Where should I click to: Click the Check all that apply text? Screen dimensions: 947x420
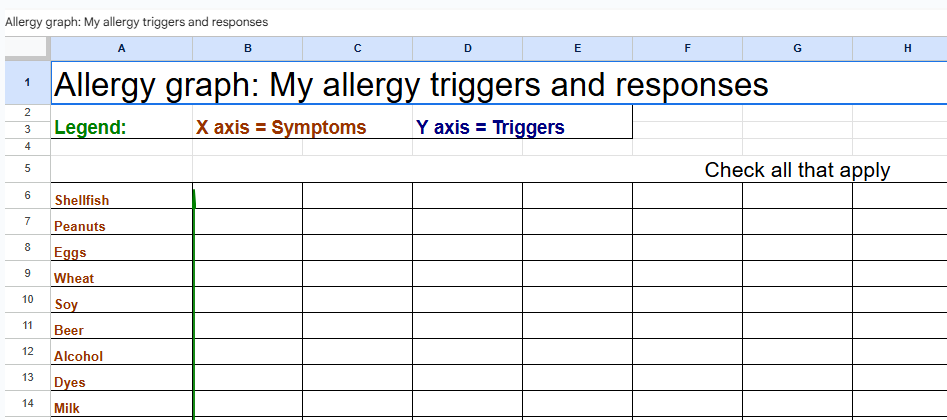[797, 170]
